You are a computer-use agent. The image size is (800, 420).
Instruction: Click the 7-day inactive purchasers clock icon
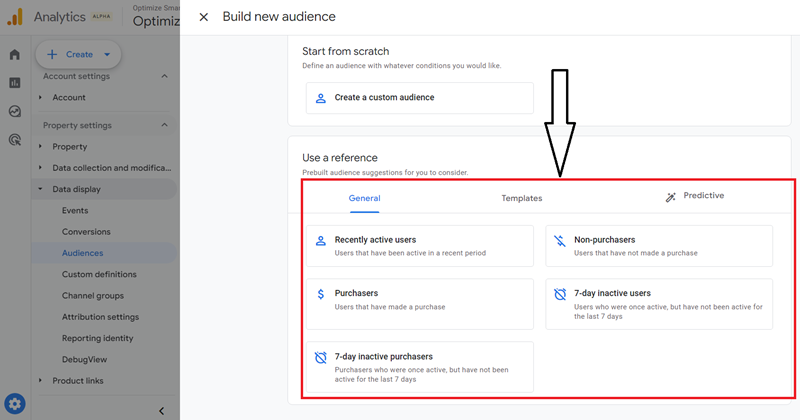[x=320, y=357]
